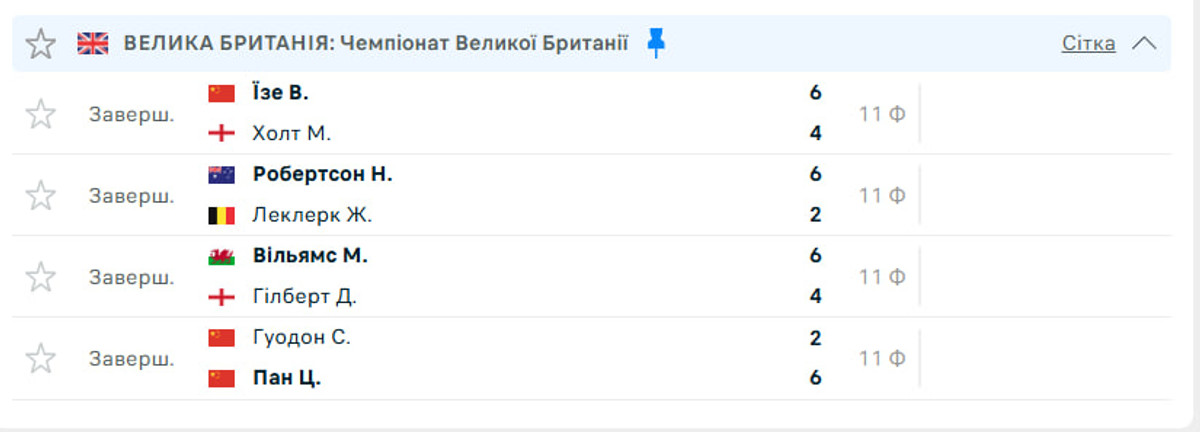Add the Вільямс М. match to favorites

40,277
